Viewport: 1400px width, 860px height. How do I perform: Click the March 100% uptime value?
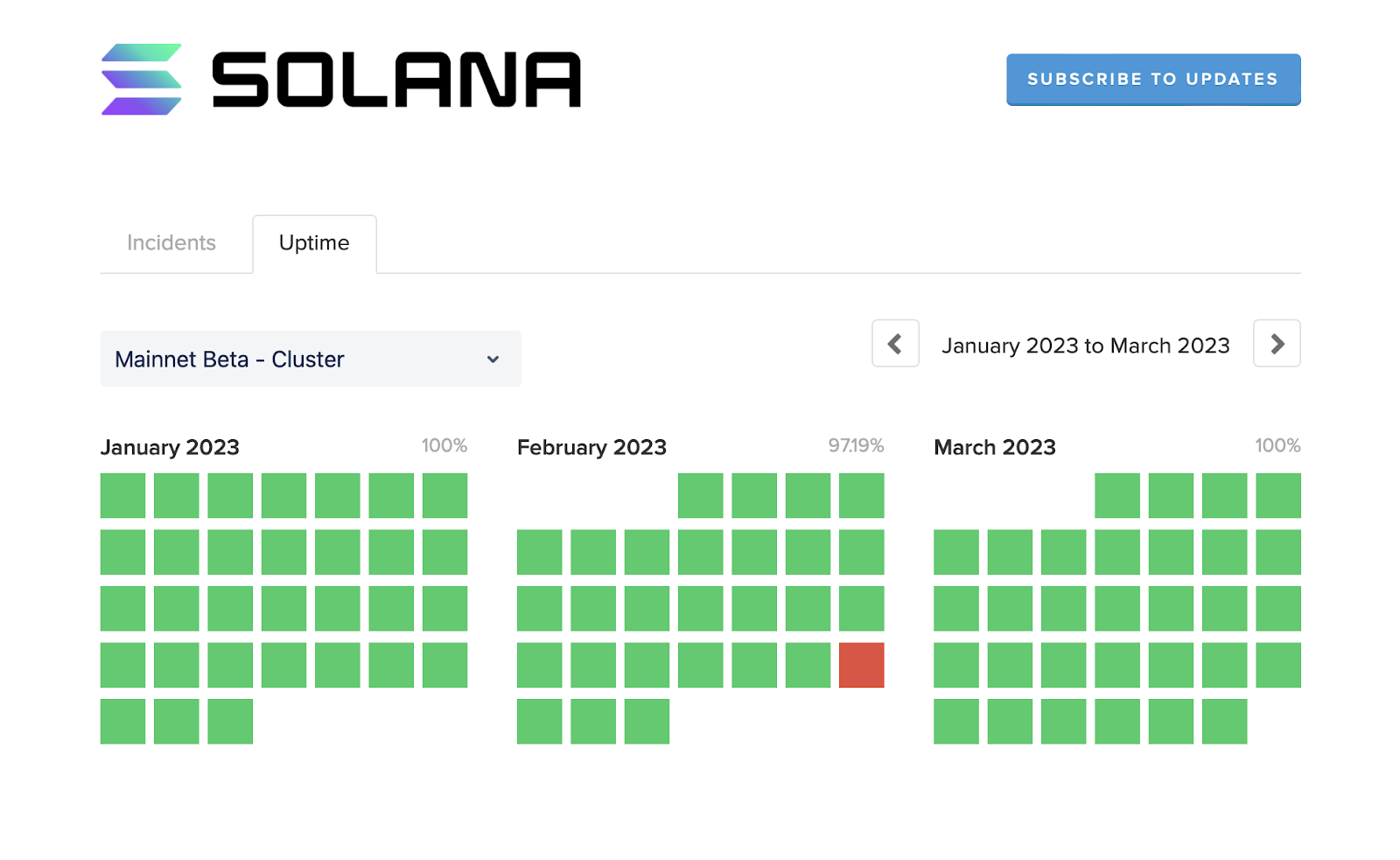[x=1277, y=445]
